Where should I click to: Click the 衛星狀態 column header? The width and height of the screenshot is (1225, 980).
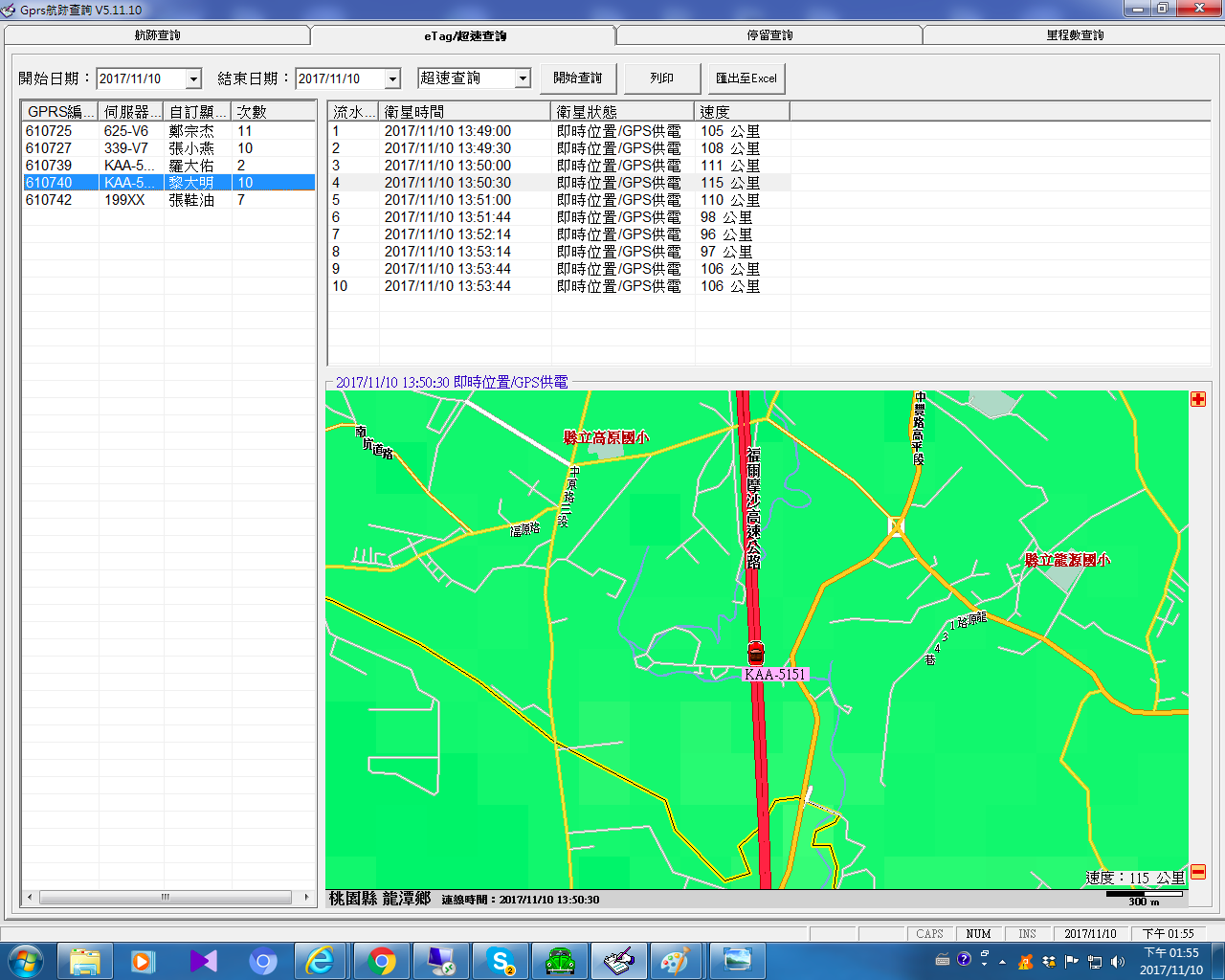tap(623, 112)
